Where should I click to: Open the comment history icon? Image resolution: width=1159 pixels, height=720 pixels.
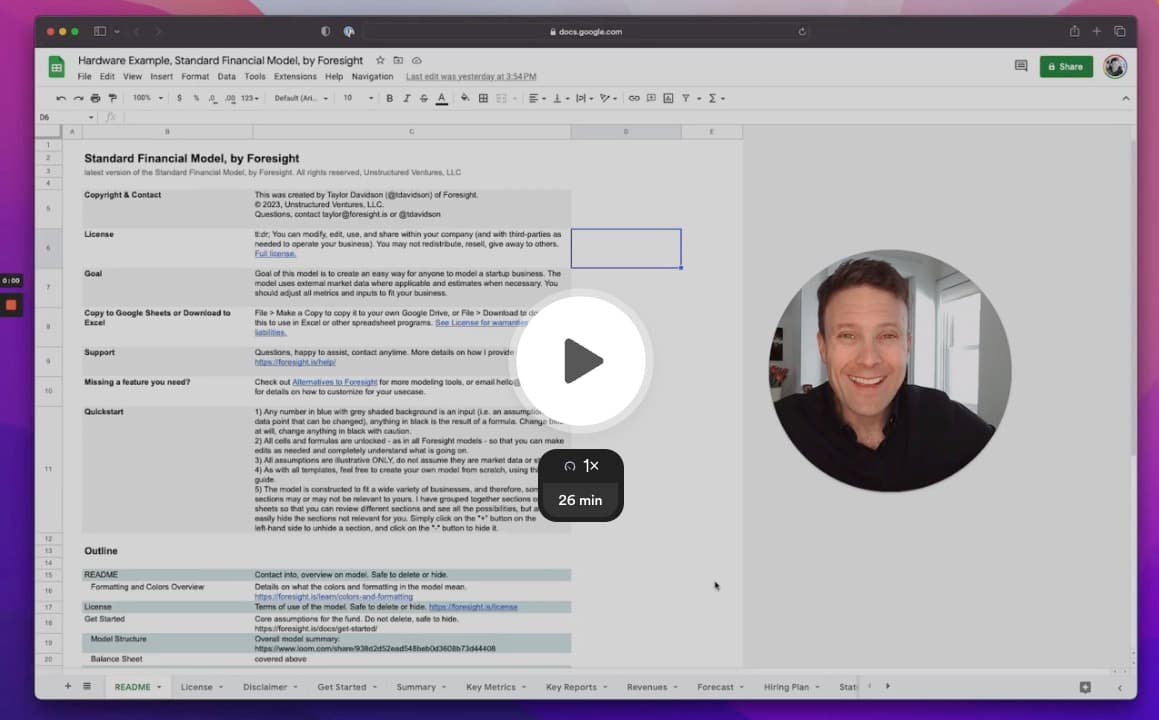(1021, 66)
